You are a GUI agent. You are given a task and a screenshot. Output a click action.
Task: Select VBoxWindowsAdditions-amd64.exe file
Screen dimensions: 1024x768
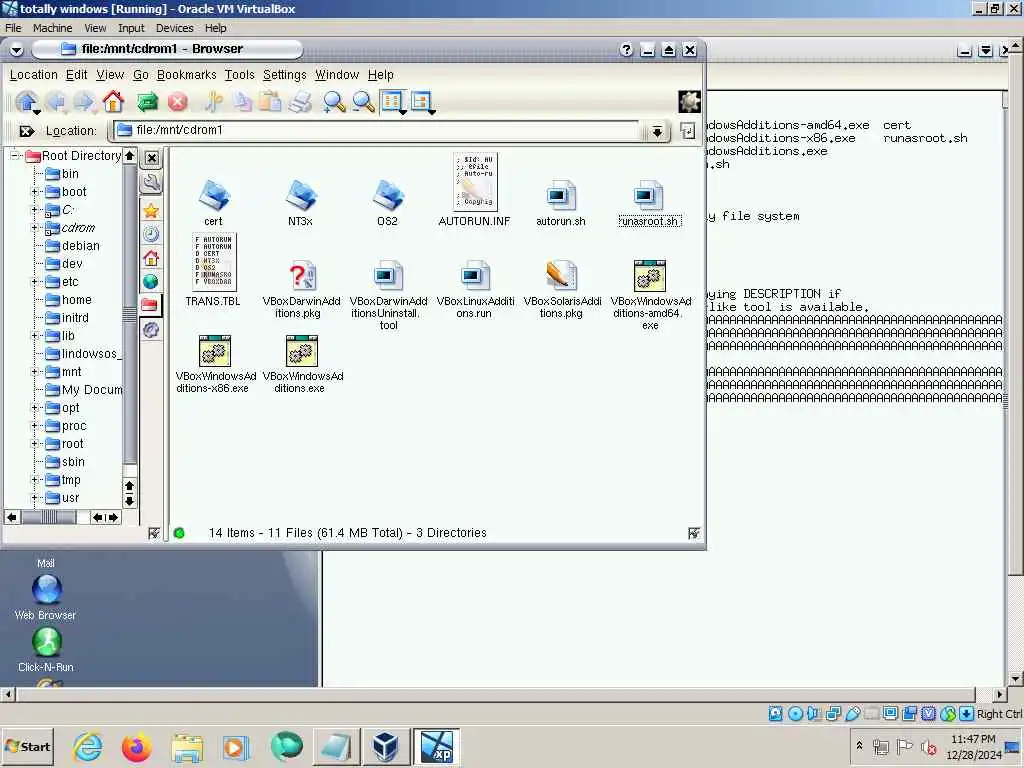point(650,295)
